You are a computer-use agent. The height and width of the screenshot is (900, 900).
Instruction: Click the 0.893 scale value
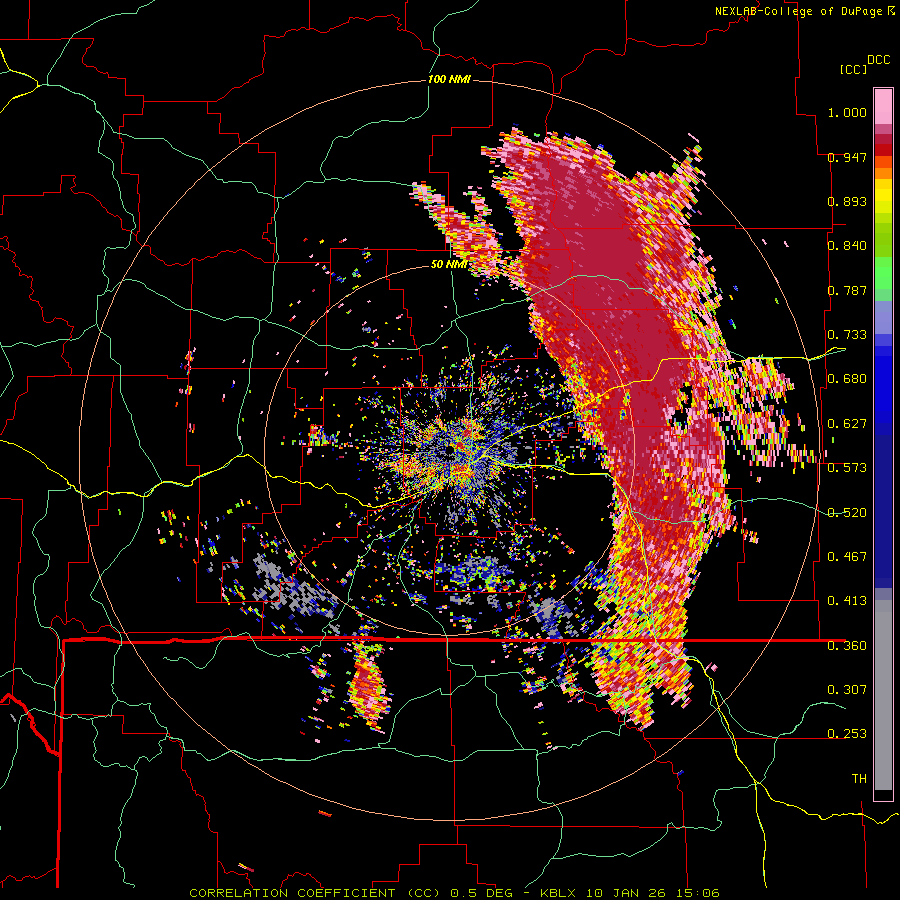click(847, 201)
